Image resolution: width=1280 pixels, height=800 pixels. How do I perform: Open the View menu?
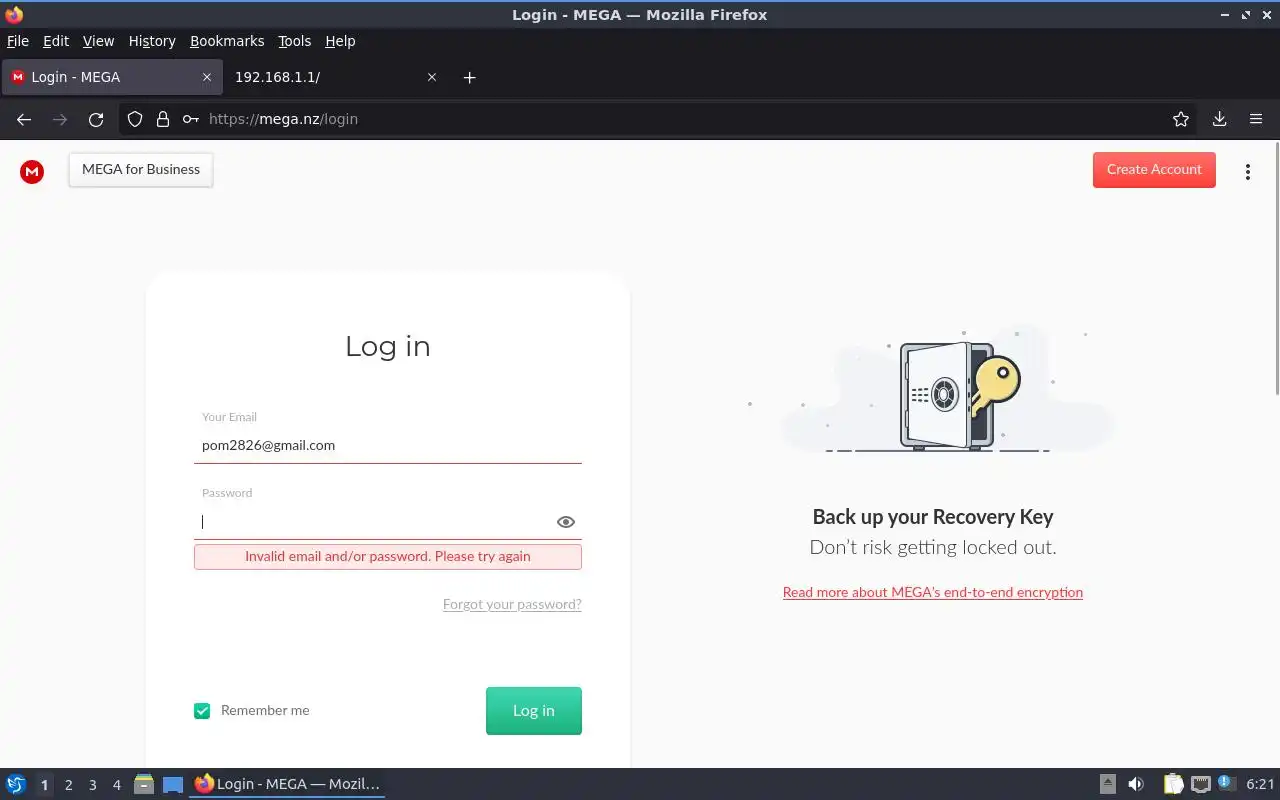coord(98,41)
